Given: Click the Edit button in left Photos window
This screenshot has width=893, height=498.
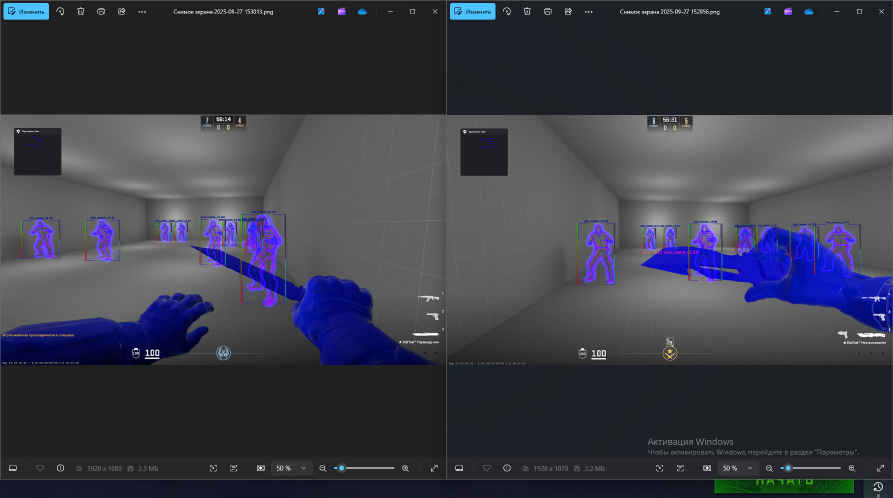Looking at the screenshot, I should pyautogui.click(x=26, y=11).
